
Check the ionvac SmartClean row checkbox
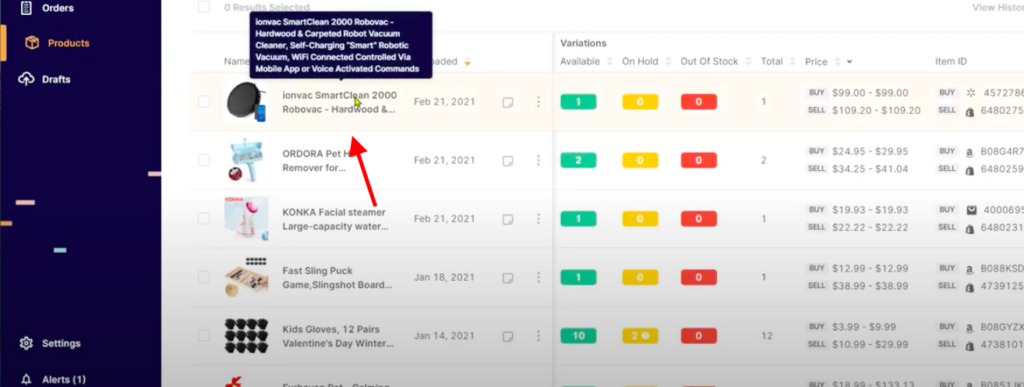pyautogui.click(x=204, y=101)
